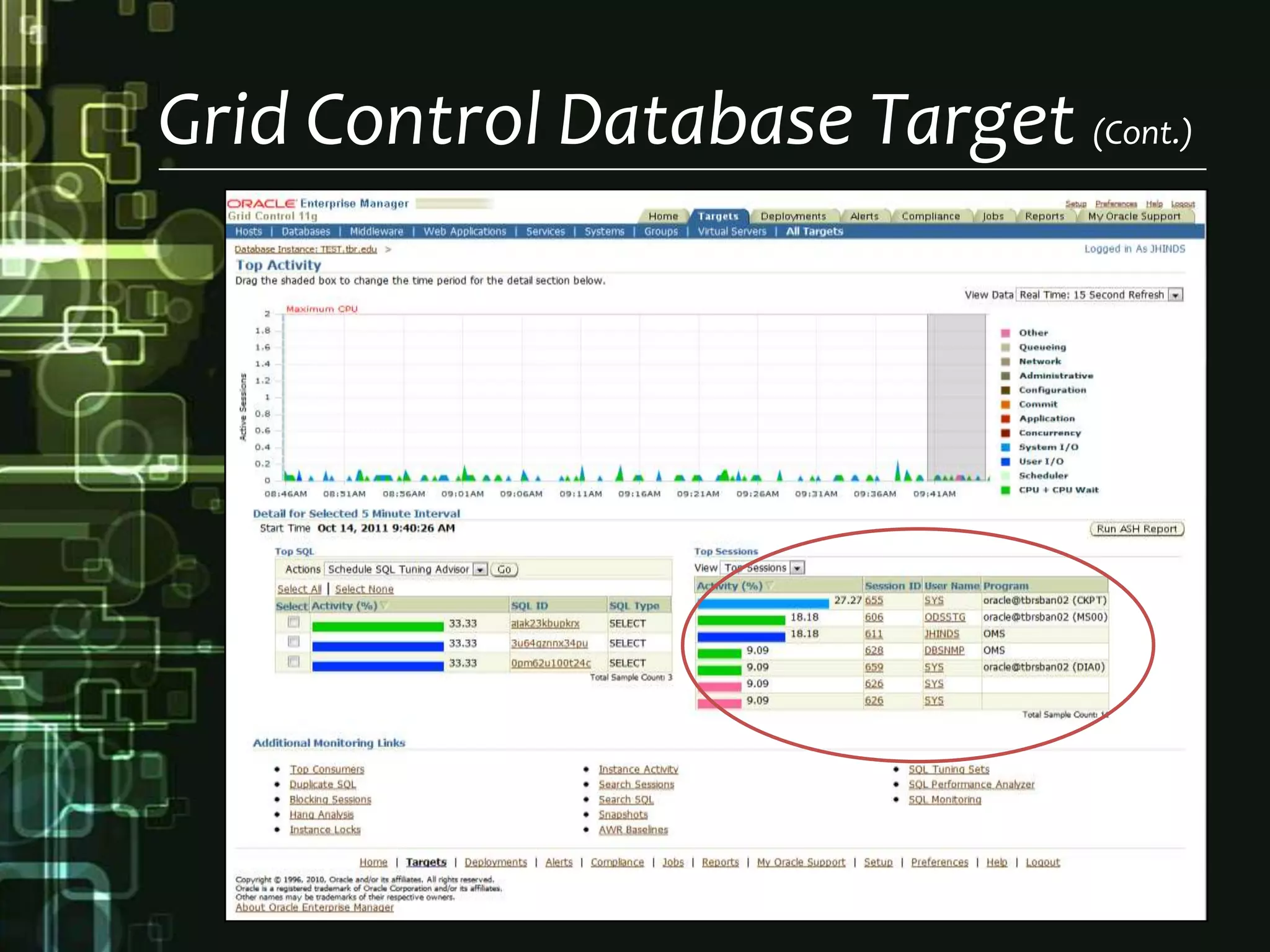Click the Concurrency legend swatch

[x=1006, y=433]
